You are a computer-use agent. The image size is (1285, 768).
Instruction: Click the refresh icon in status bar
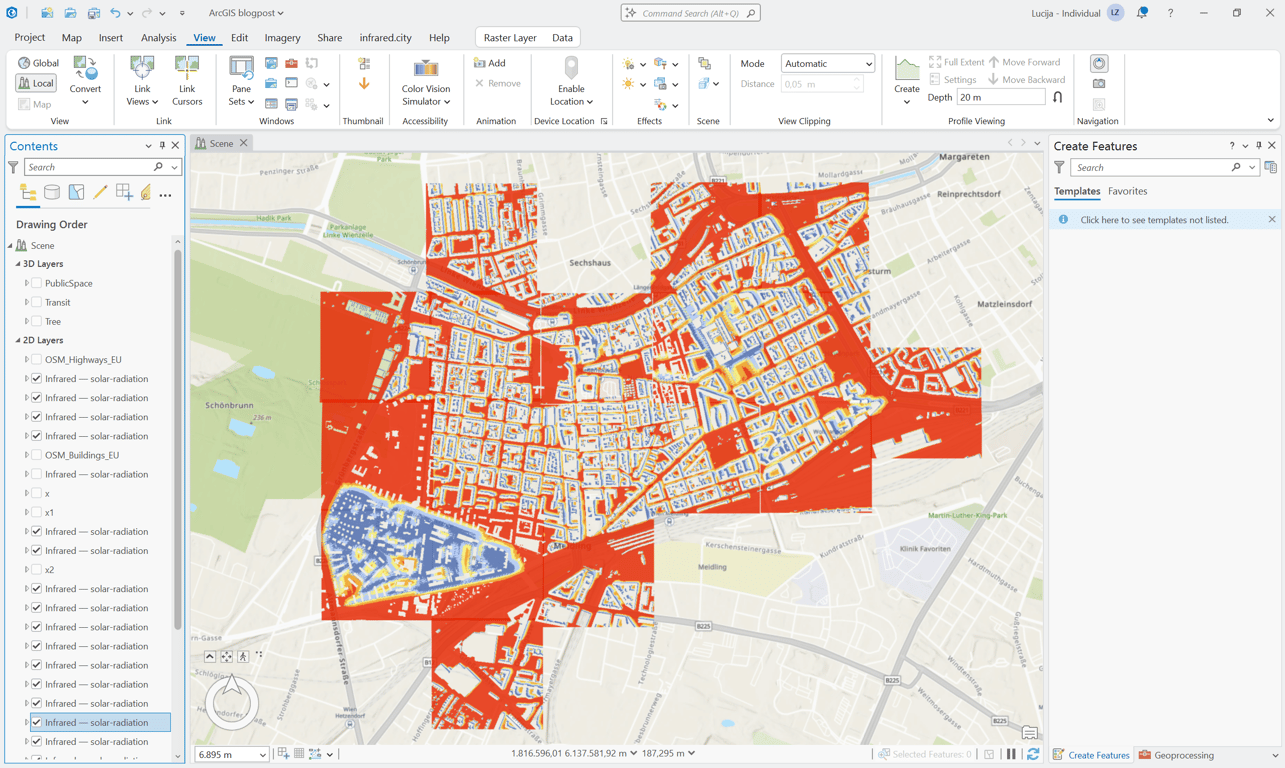point(1033,754)
